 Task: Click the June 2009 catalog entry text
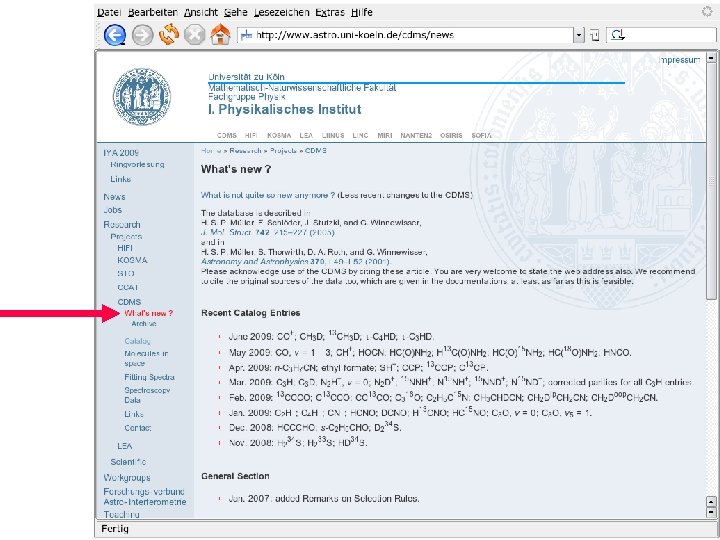332,337
